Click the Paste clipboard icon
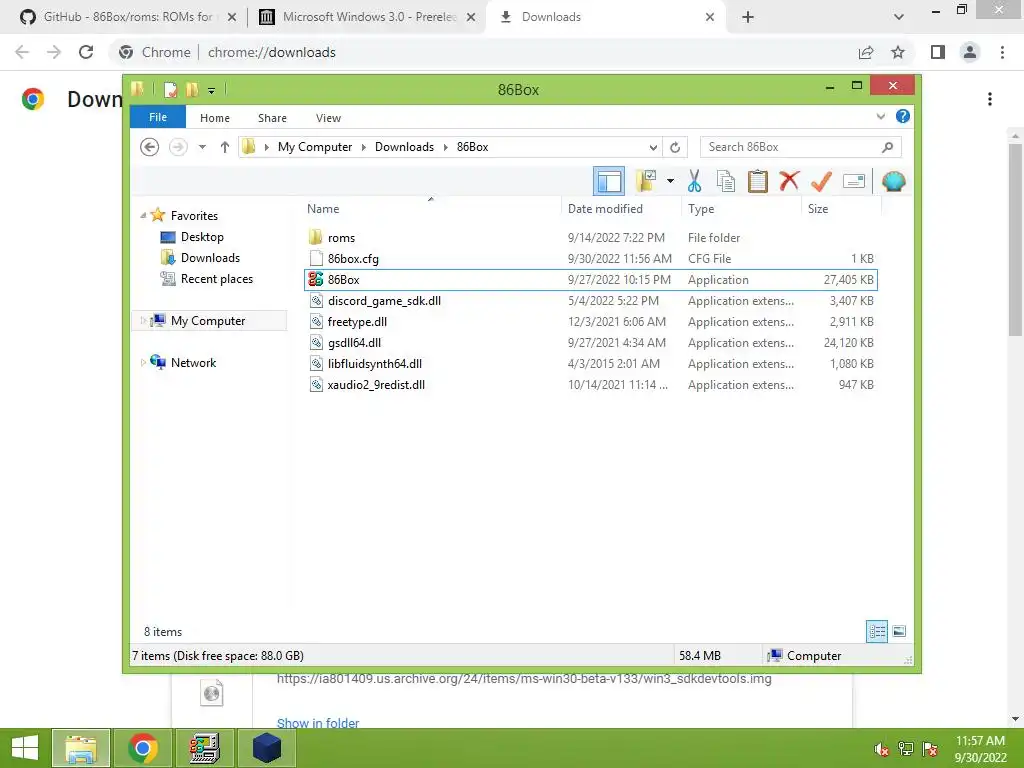This screenshot has height=768, width=1024. [758, 181]
